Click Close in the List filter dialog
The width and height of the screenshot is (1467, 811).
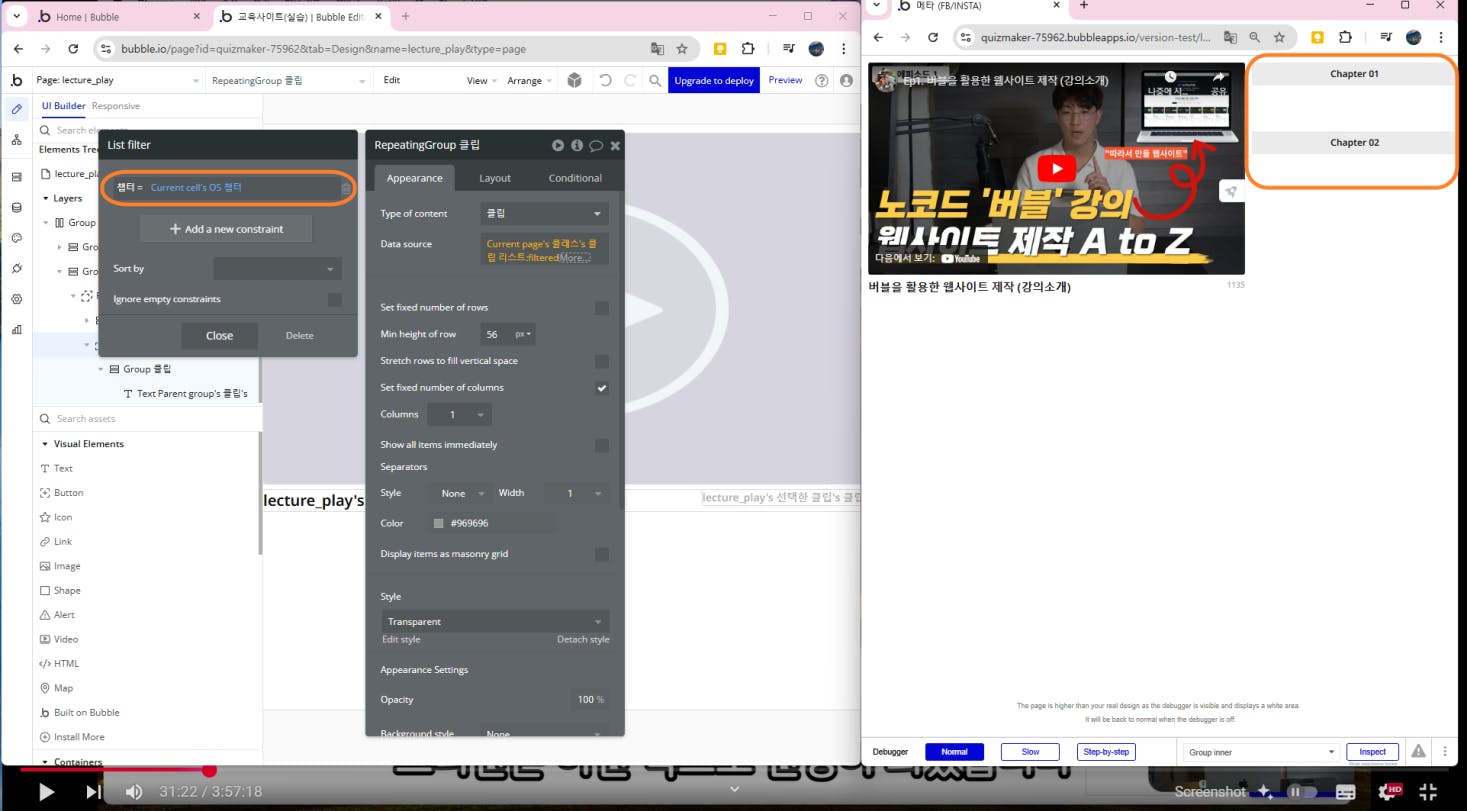(x=219, y=335)
